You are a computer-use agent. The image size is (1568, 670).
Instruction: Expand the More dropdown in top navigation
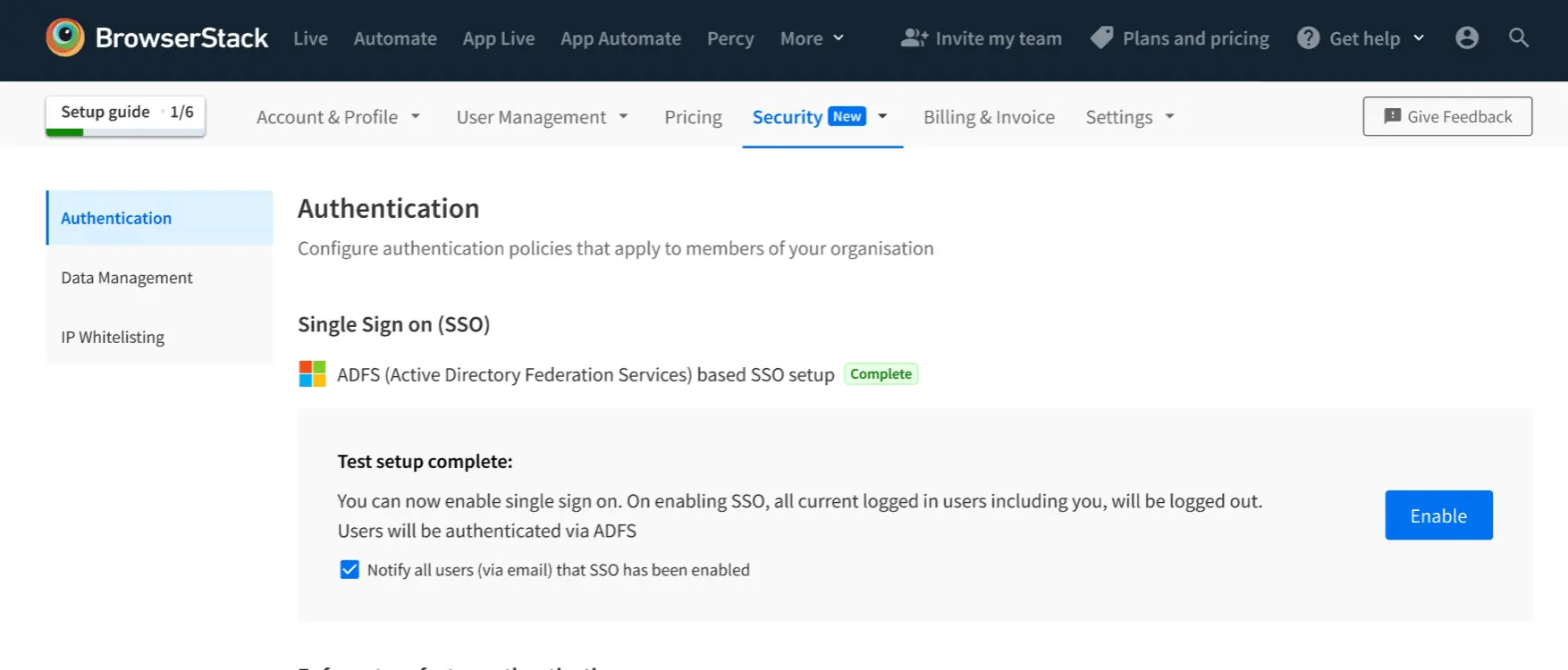(811, 38)
